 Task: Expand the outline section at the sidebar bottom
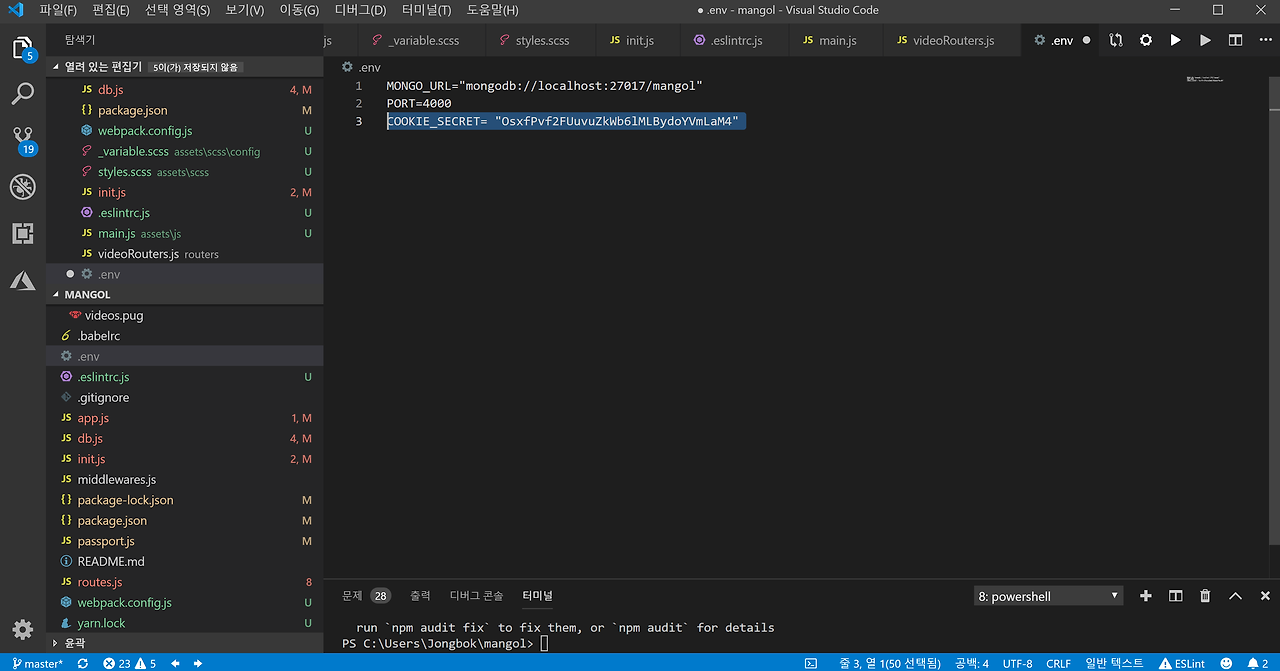(x=185, y=643)
